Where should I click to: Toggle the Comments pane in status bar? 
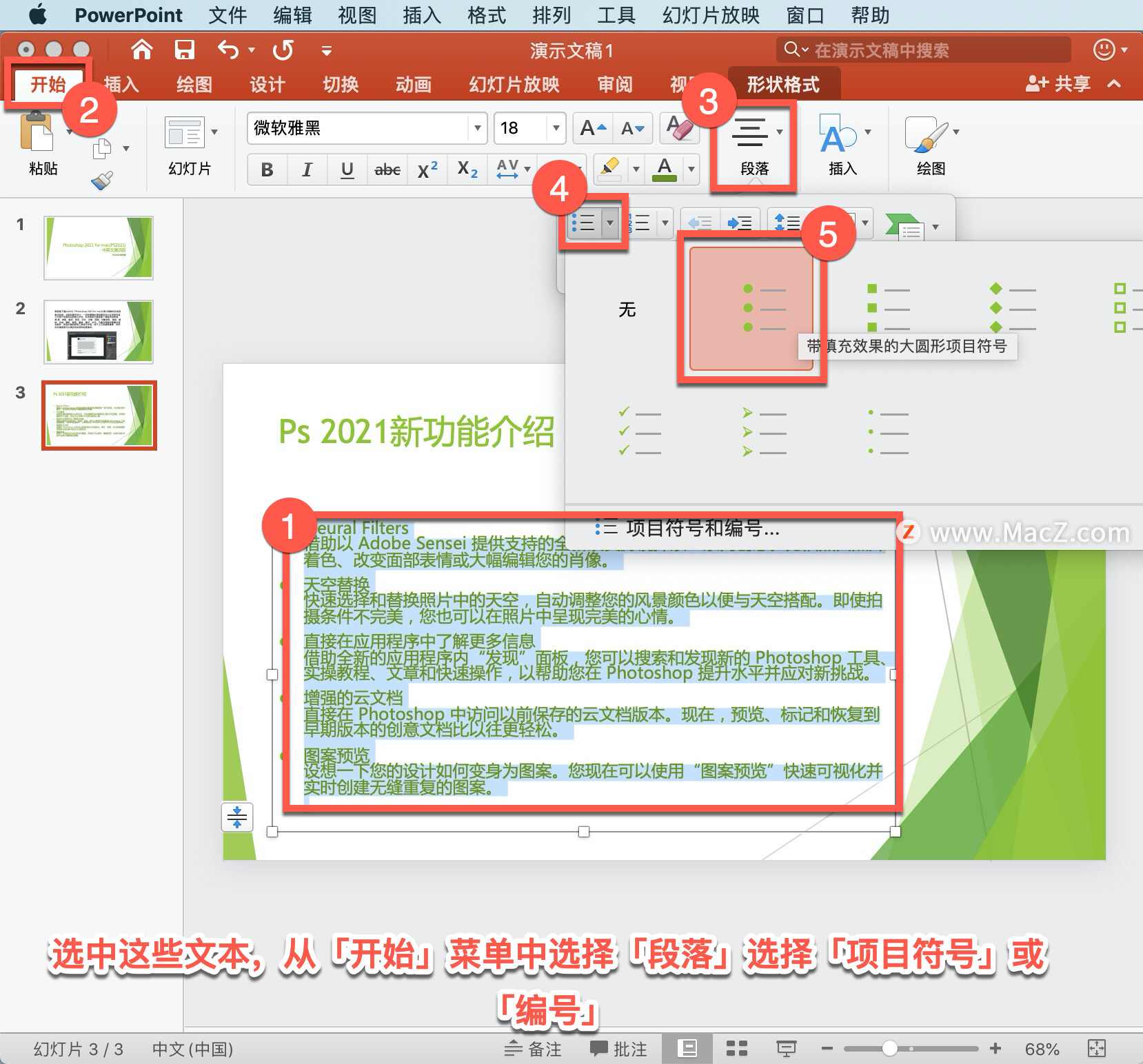click(x=618, y=1048)
